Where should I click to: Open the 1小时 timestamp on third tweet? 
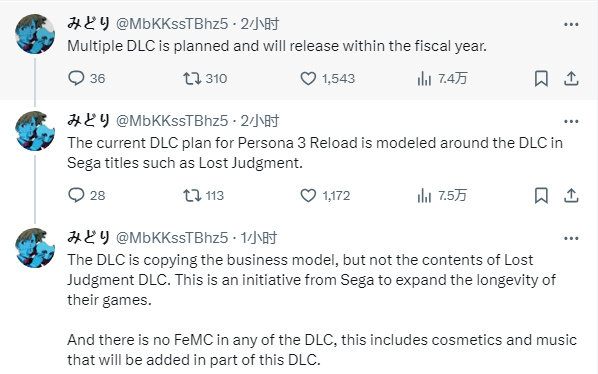[259, 238]
